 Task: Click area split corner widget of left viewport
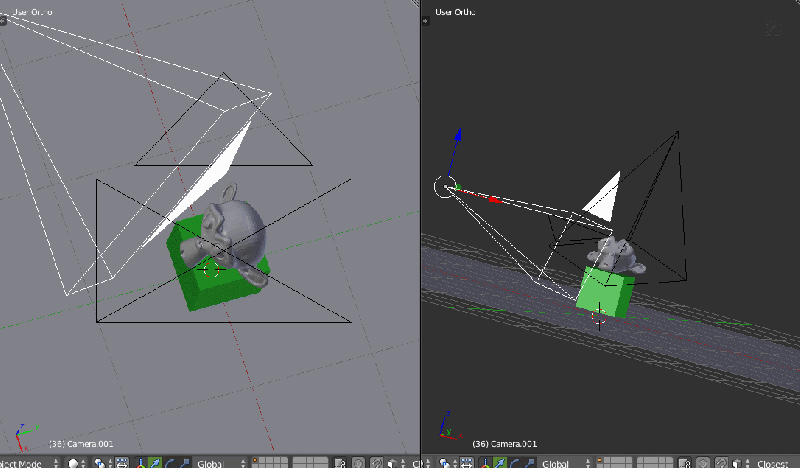416,3
